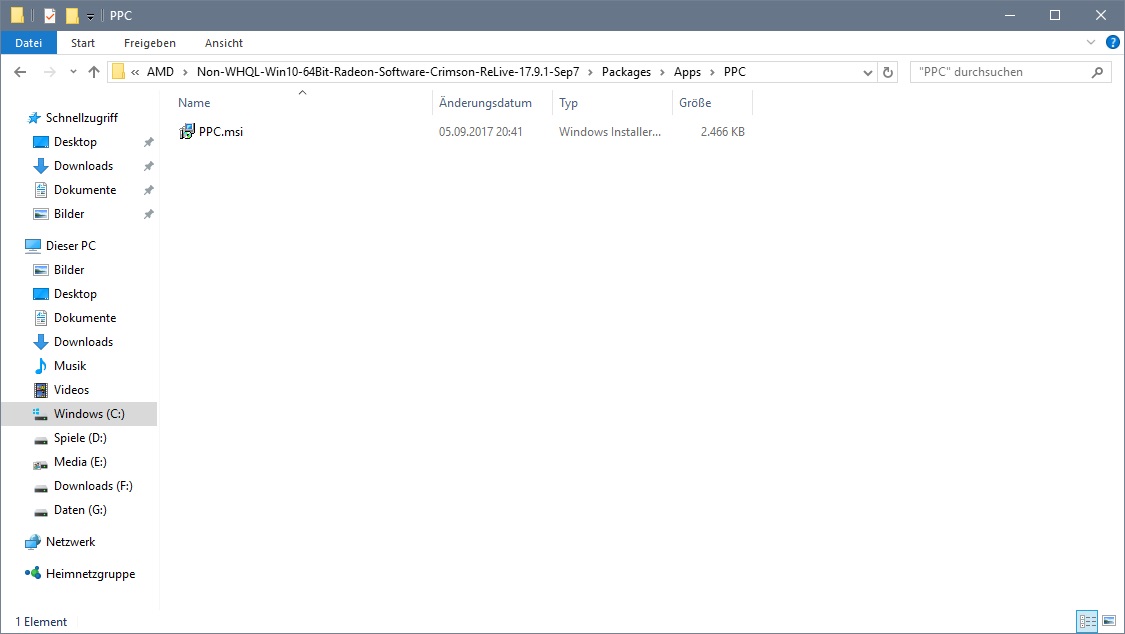The height and width of the screenshot is (634, 1125).
Task: Click the Schnellzugriff star icon
Action: coord(33,118)
